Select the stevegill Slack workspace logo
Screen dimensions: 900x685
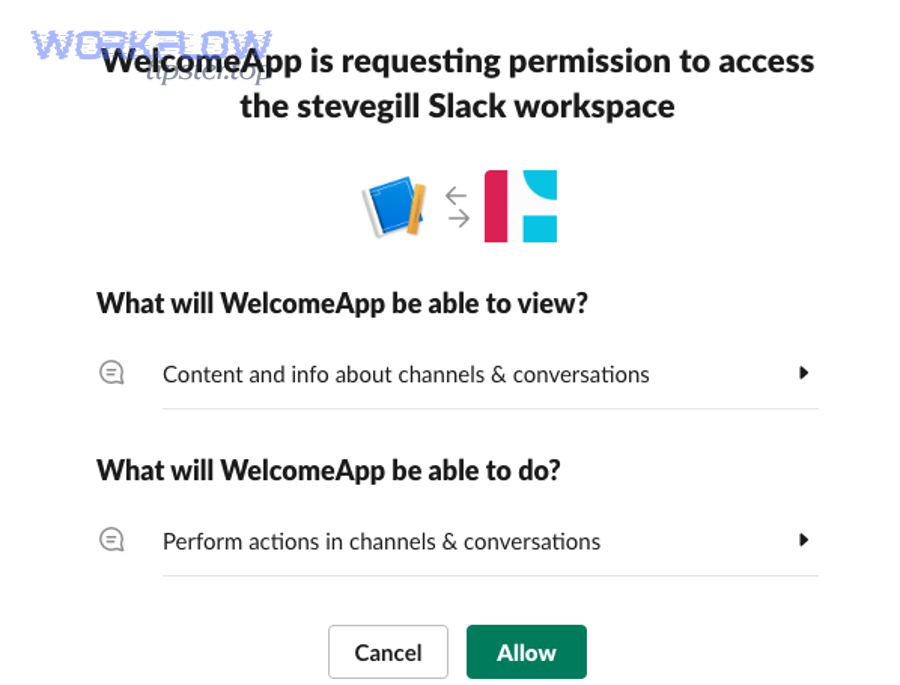pyautogui.click(x=520, y=206)
